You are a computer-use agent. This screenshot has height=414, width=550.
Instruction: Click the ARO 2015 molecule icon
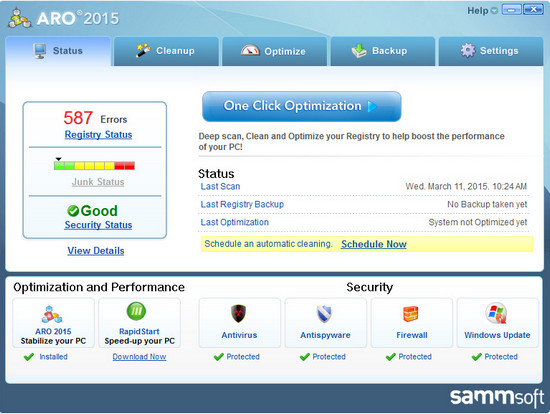tap(52, 314)
